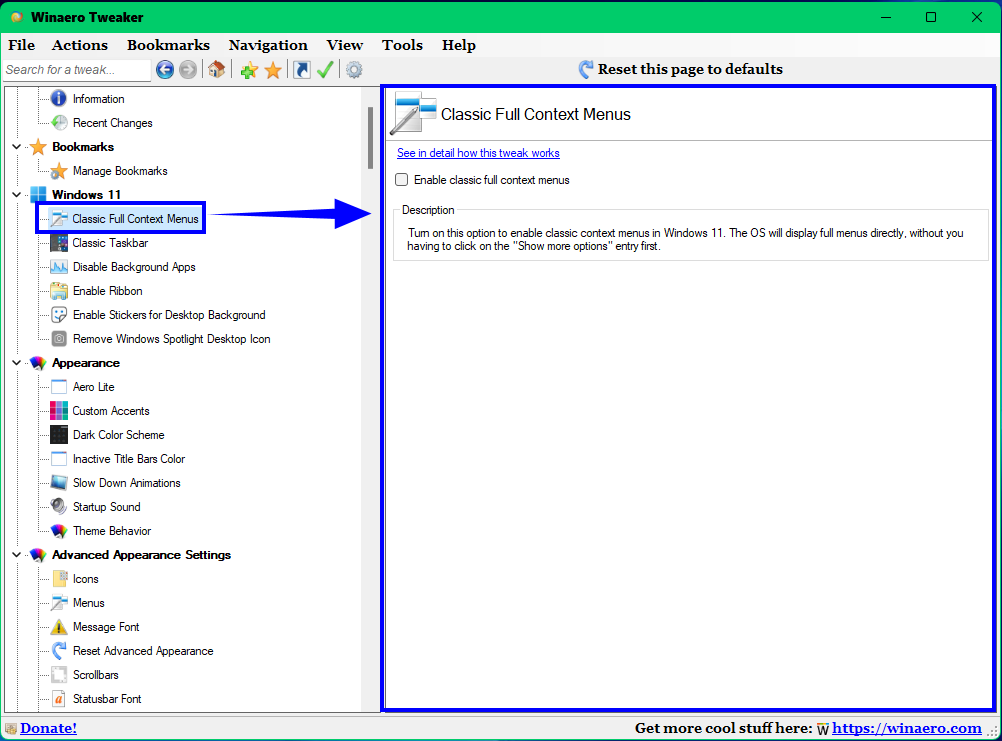This screenshot has height=741, width=1002.
Task: Go to the Home page icon
Action: click(217, 70)
